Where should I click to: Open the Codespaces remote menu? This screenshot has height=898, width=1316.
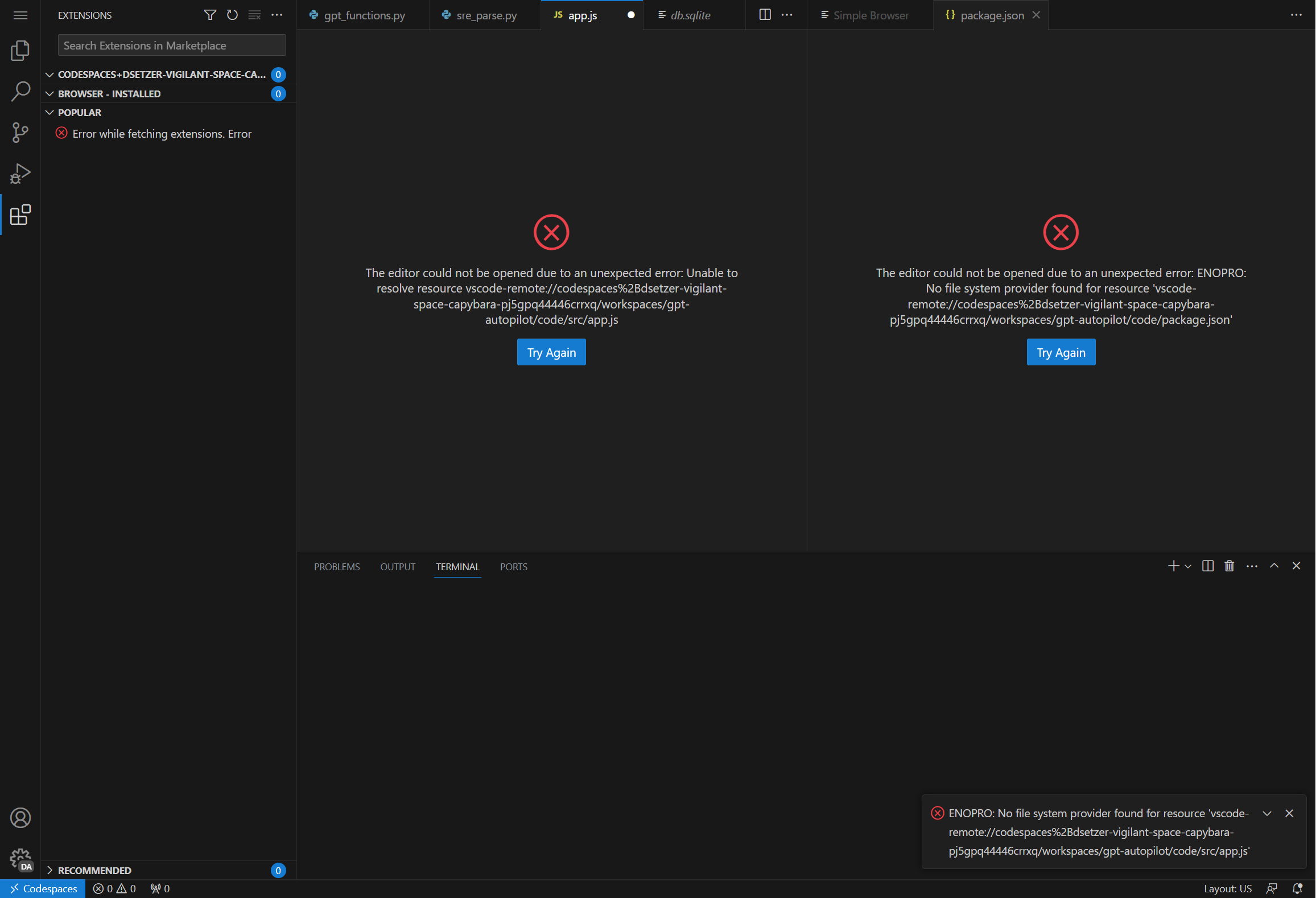click(42, 888)
